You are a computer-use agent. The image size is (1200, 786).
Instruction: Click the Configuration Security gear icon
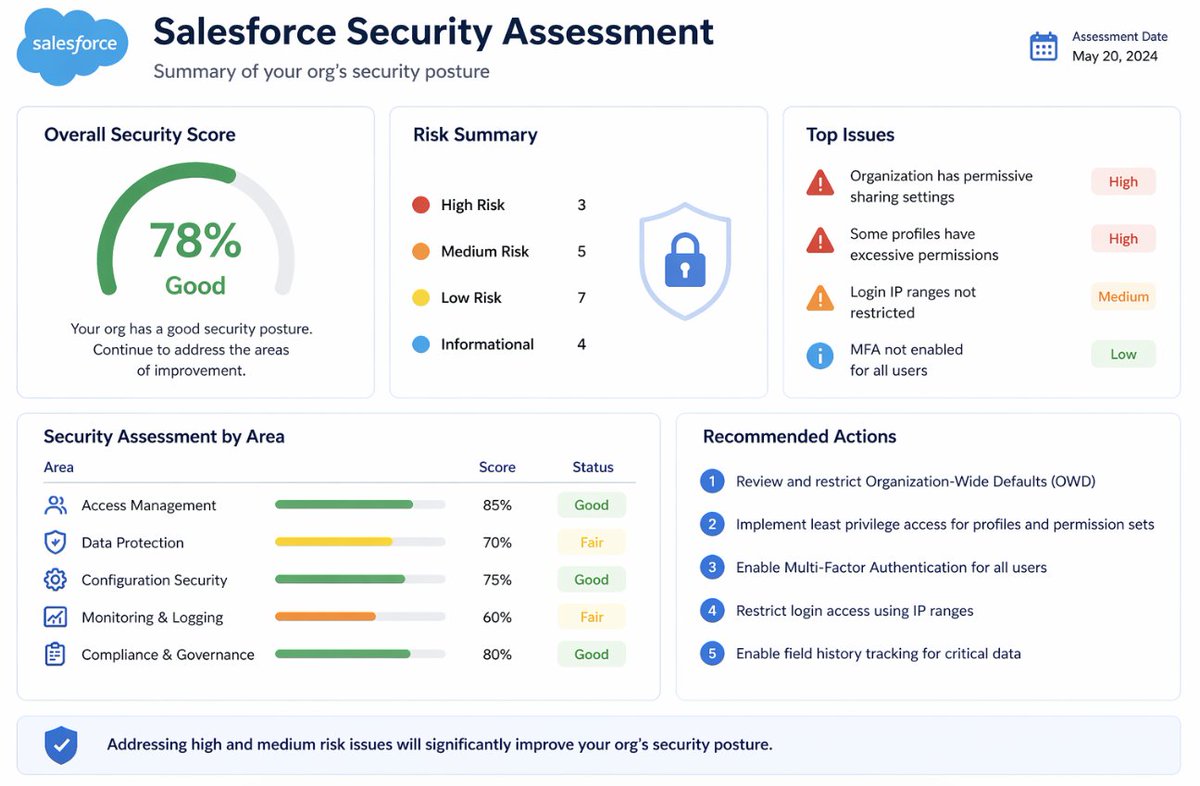(x=55, y=580)
